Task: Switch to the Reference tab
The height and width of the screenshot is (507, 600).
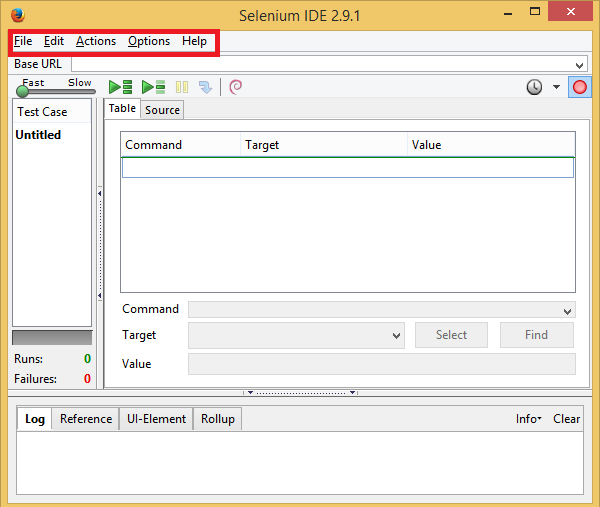Action: coord(86,419)
